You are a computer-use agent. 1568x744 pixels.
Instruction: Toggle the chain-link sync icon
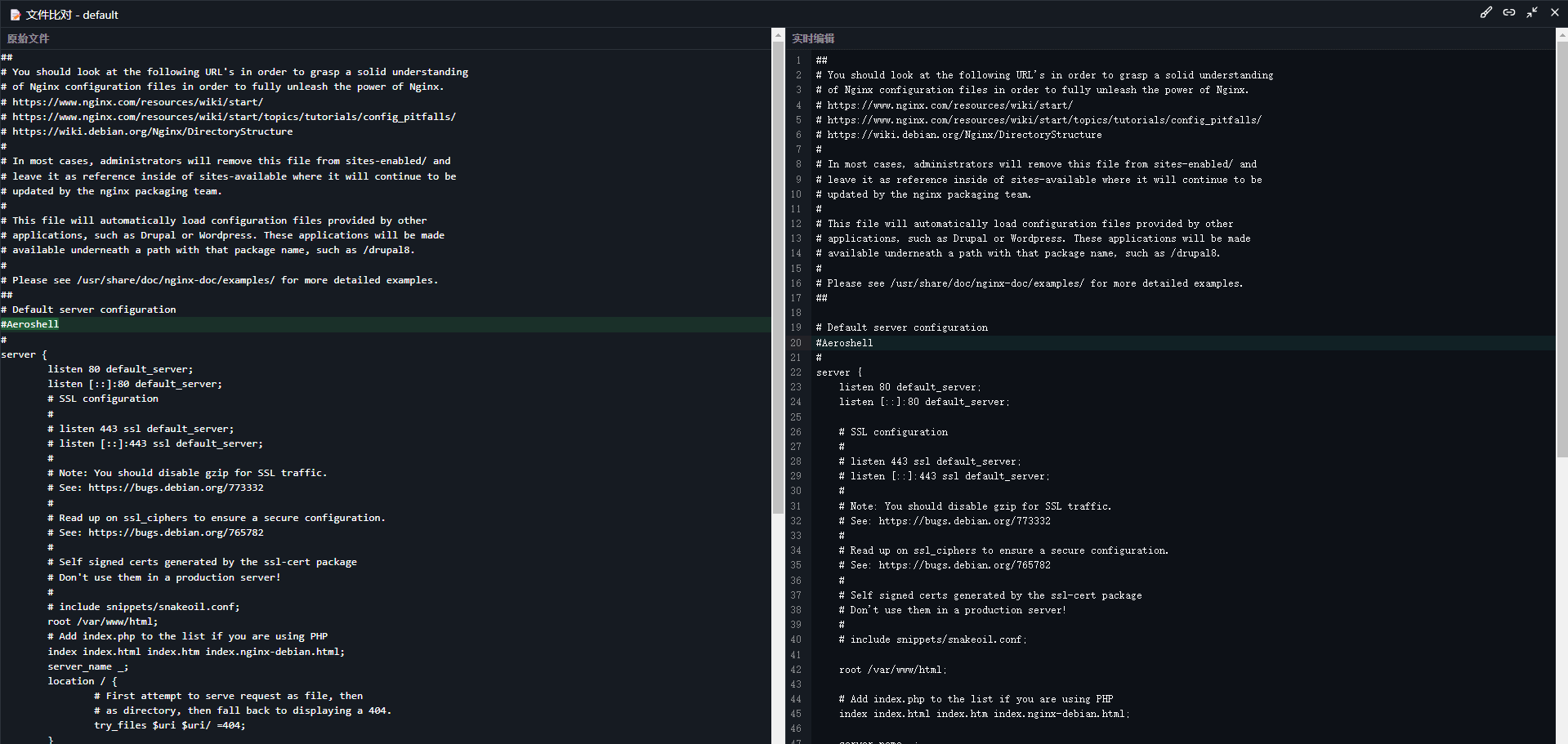[1509, 12]
